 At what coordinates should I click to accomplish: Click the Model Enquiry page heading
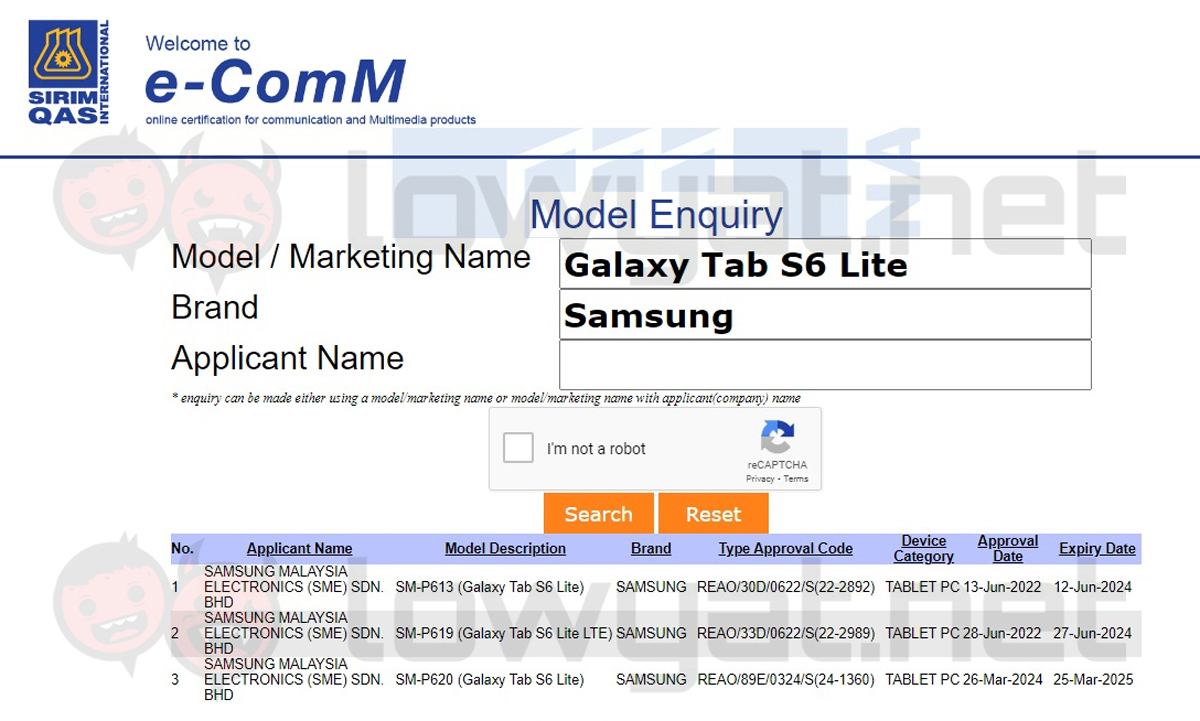point(656,215)
